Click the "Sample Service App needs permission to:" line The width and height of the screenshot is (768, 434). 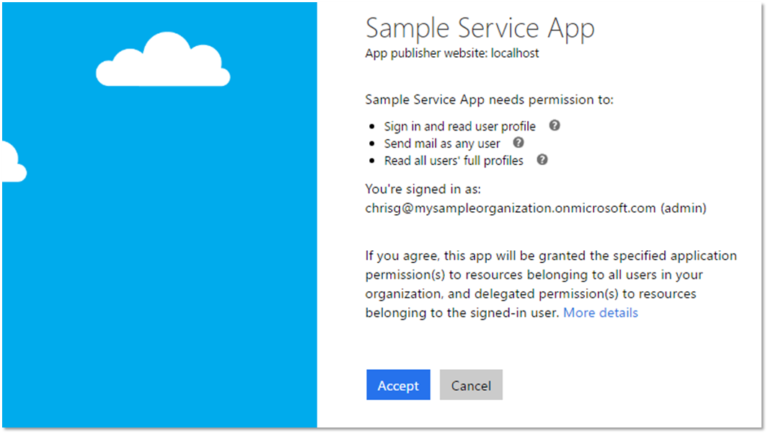tap(489, 100)
